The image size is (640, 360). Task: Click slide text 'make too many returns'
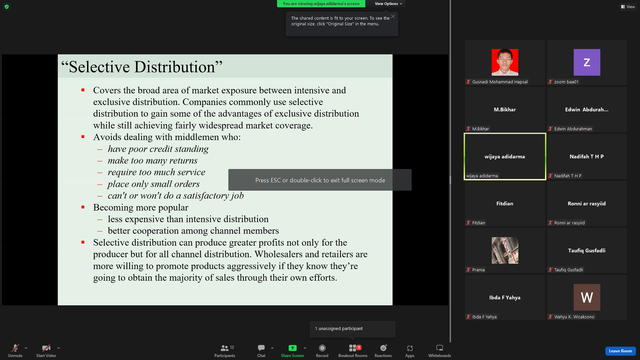point(153,160)
